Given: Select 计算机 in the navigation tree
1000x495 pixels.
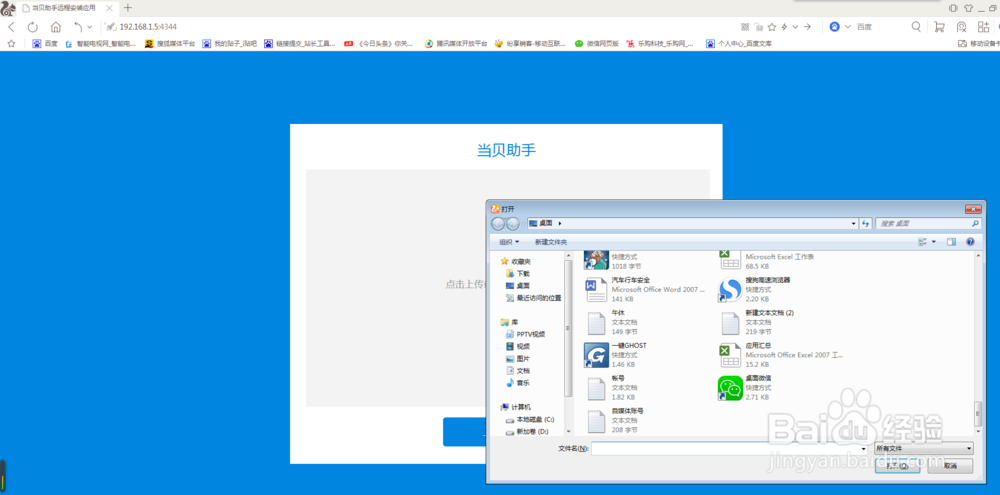Looking at the screenshot, I should (x=516, y=407).
